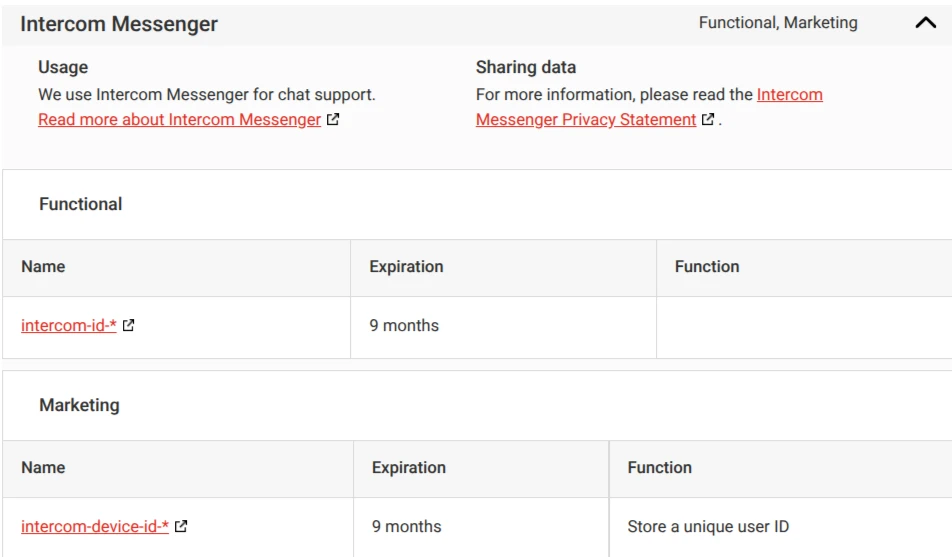Screen dimensions: 952x557
Task: Click 'Name' column header in Marketing table
Action: [x=43, y=468]
